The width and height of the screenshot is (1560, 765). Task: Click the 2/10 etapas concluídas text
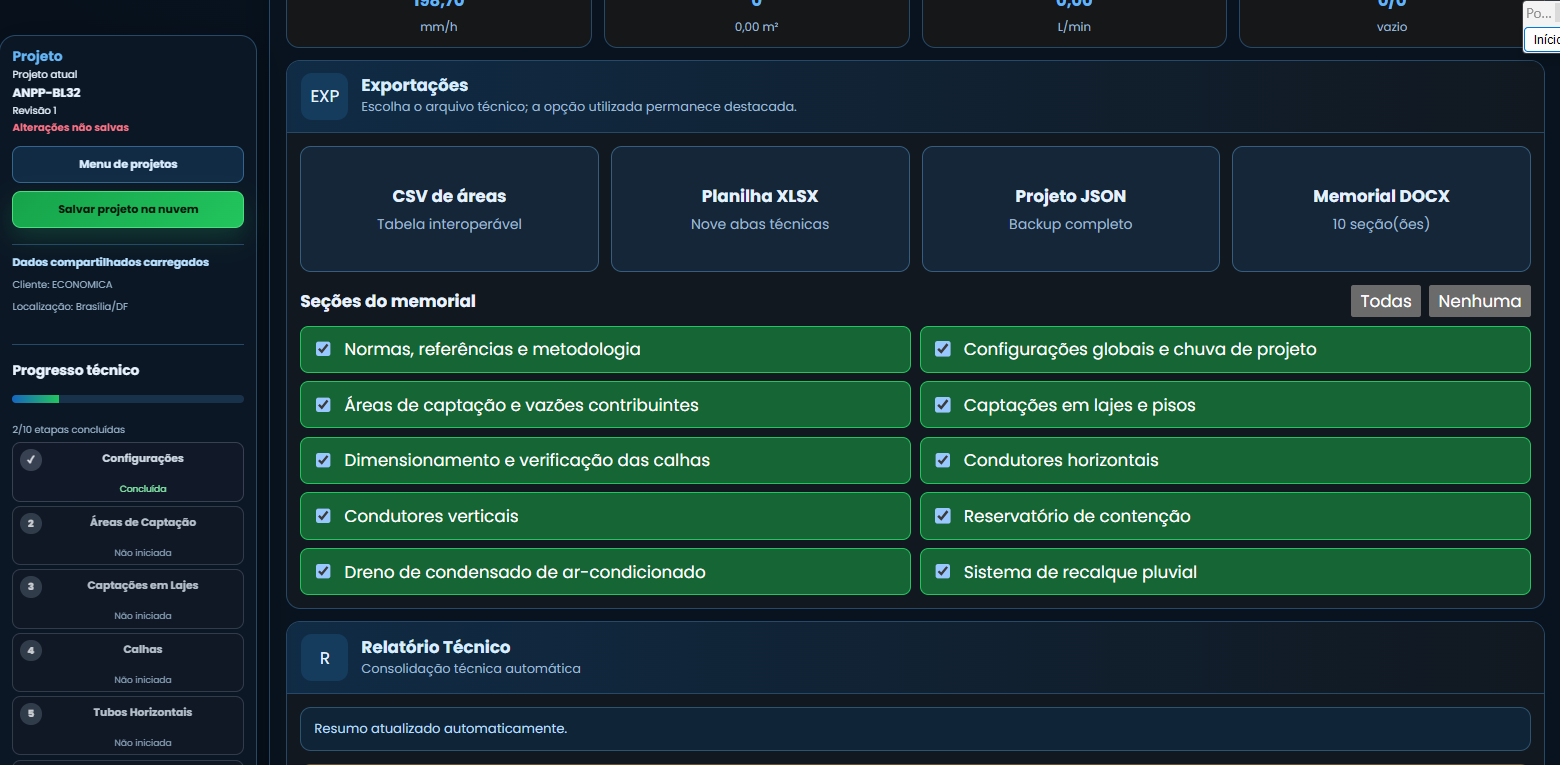(x=68, y=430)
